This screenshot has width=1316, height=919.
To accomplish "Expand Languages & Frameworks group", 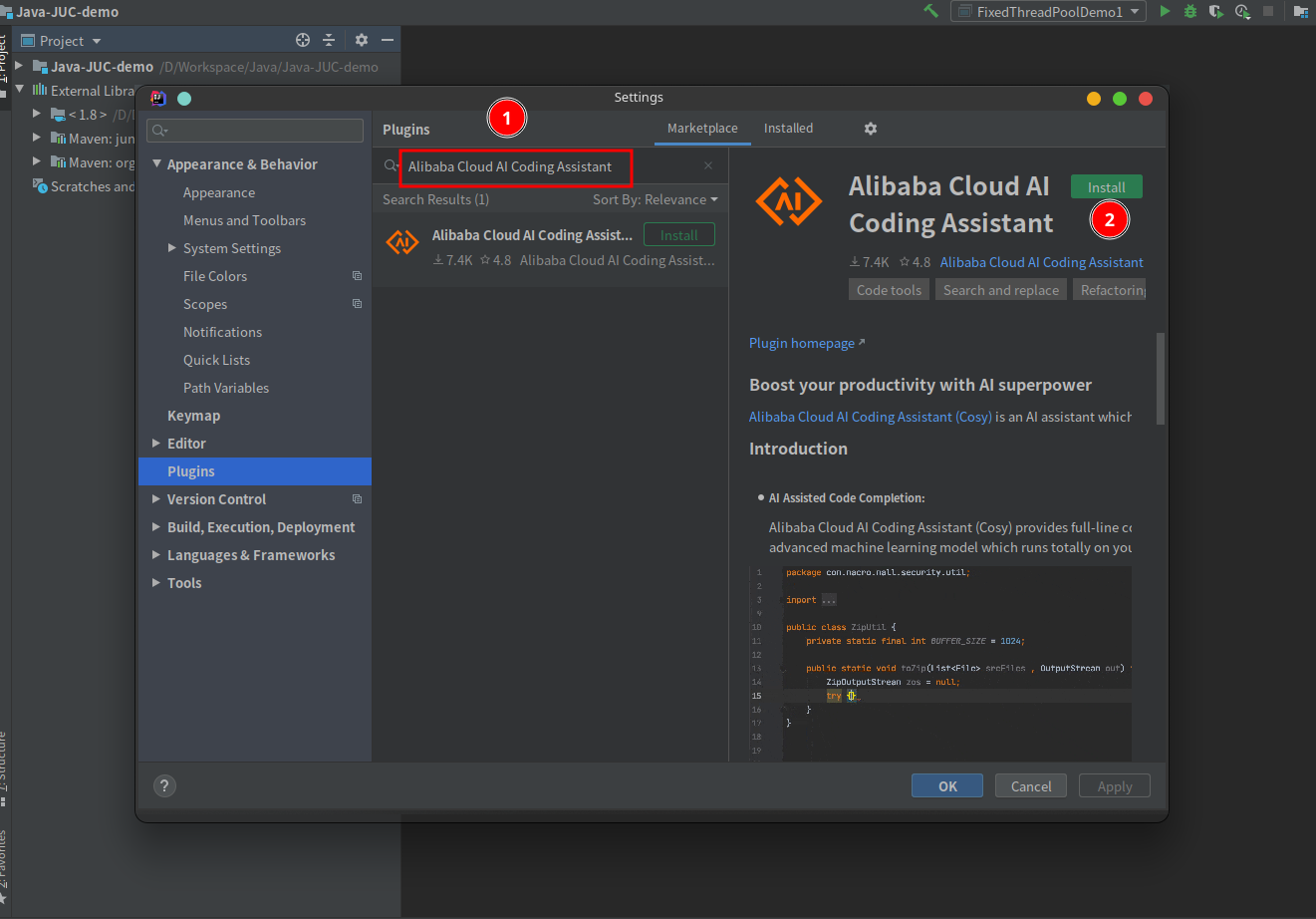I will pyautogui.click(x=156, y=554).
